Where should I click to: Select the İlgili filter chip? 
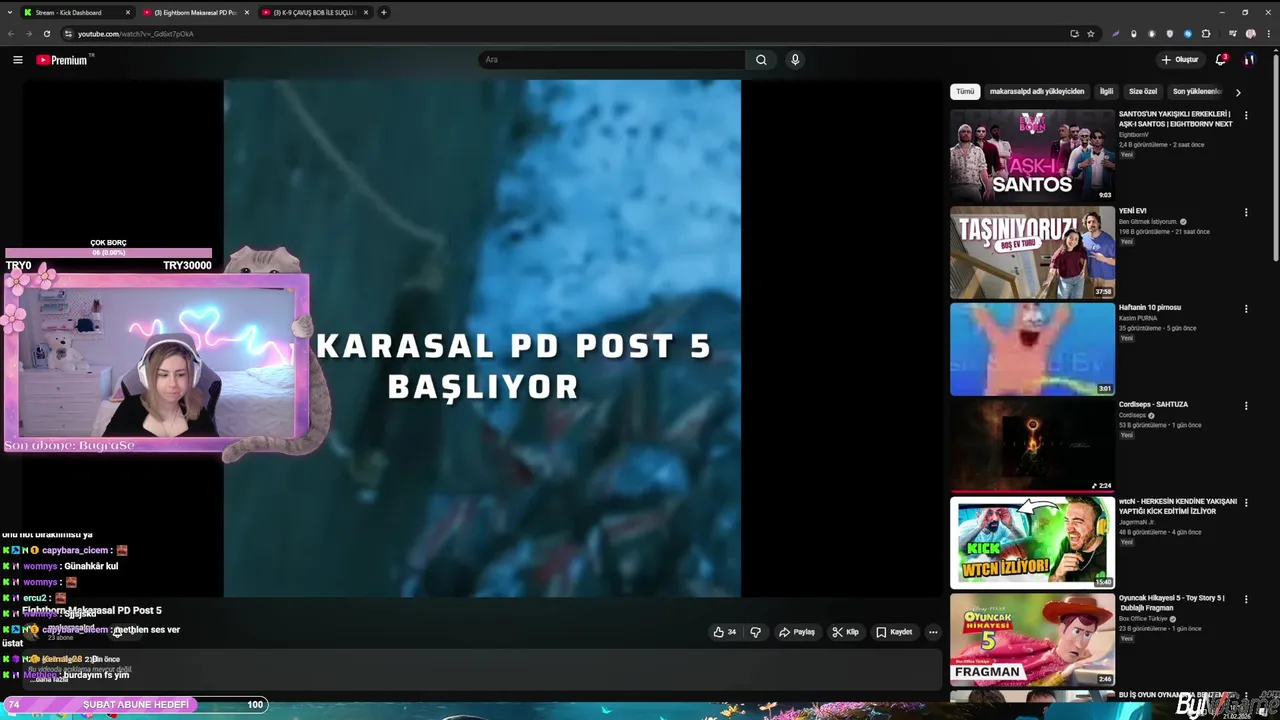pyautogui.click(x=1106, y=92)
